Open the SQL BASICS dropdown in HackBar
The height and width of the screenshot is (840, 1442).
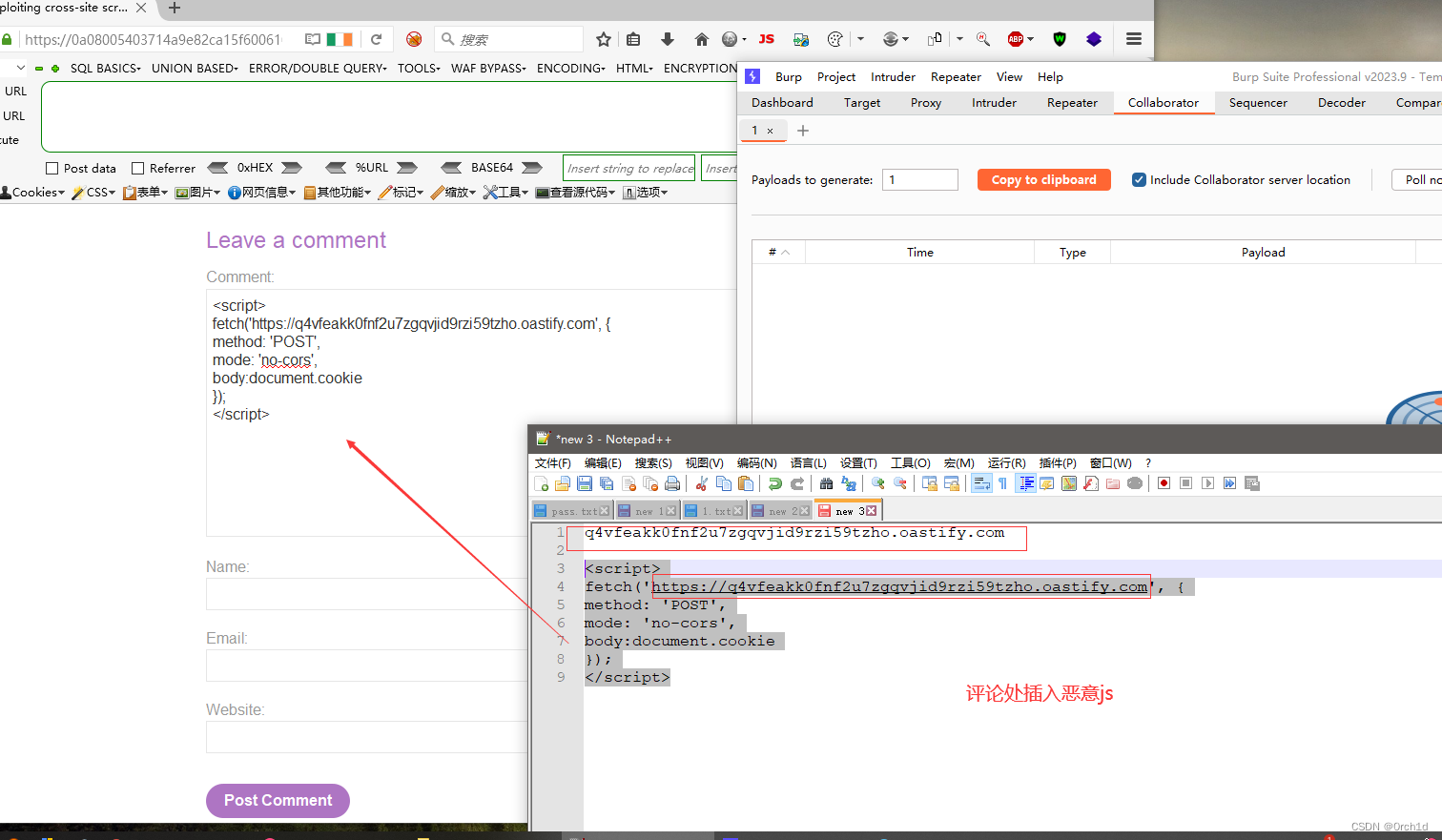(x=105, y=69)
